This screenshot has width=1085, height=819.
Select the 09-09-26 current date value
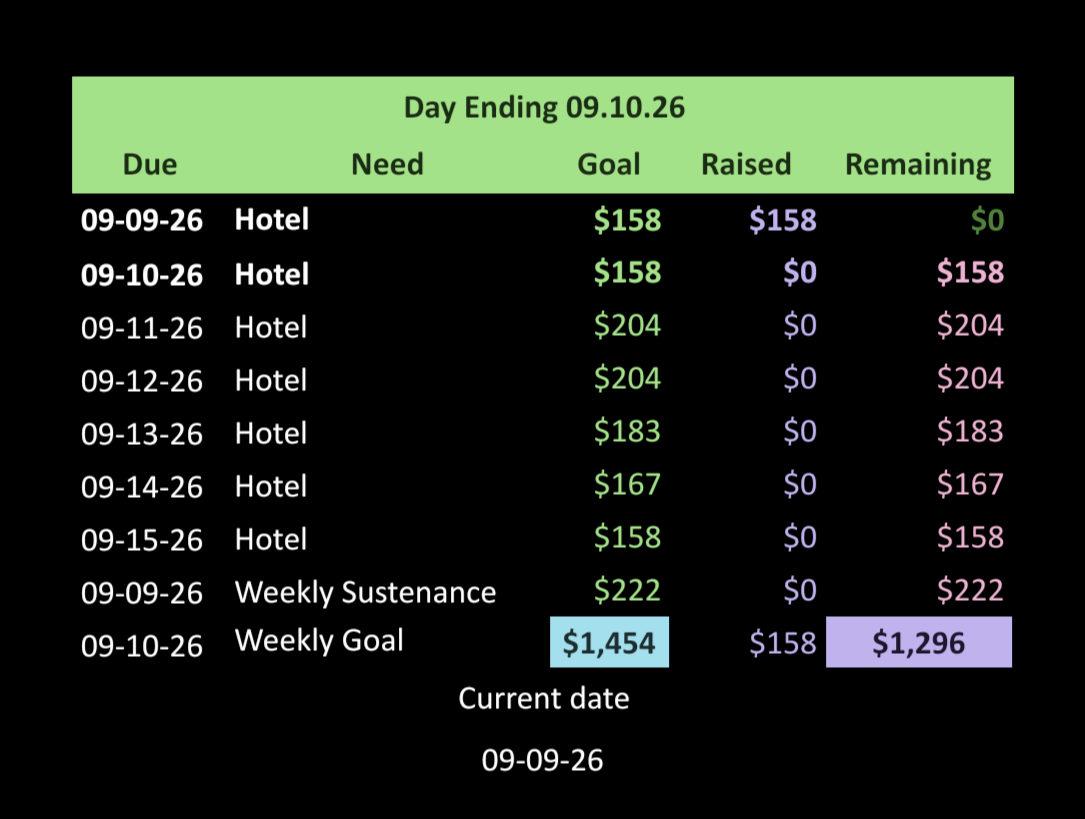[x=542, y=760]
